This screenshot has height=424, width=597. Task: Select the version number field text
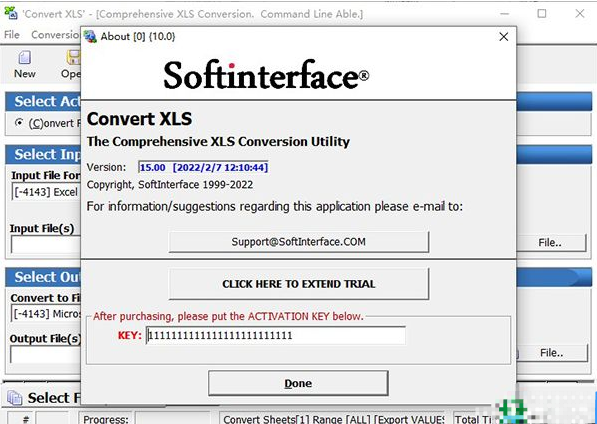pos(203,167)
